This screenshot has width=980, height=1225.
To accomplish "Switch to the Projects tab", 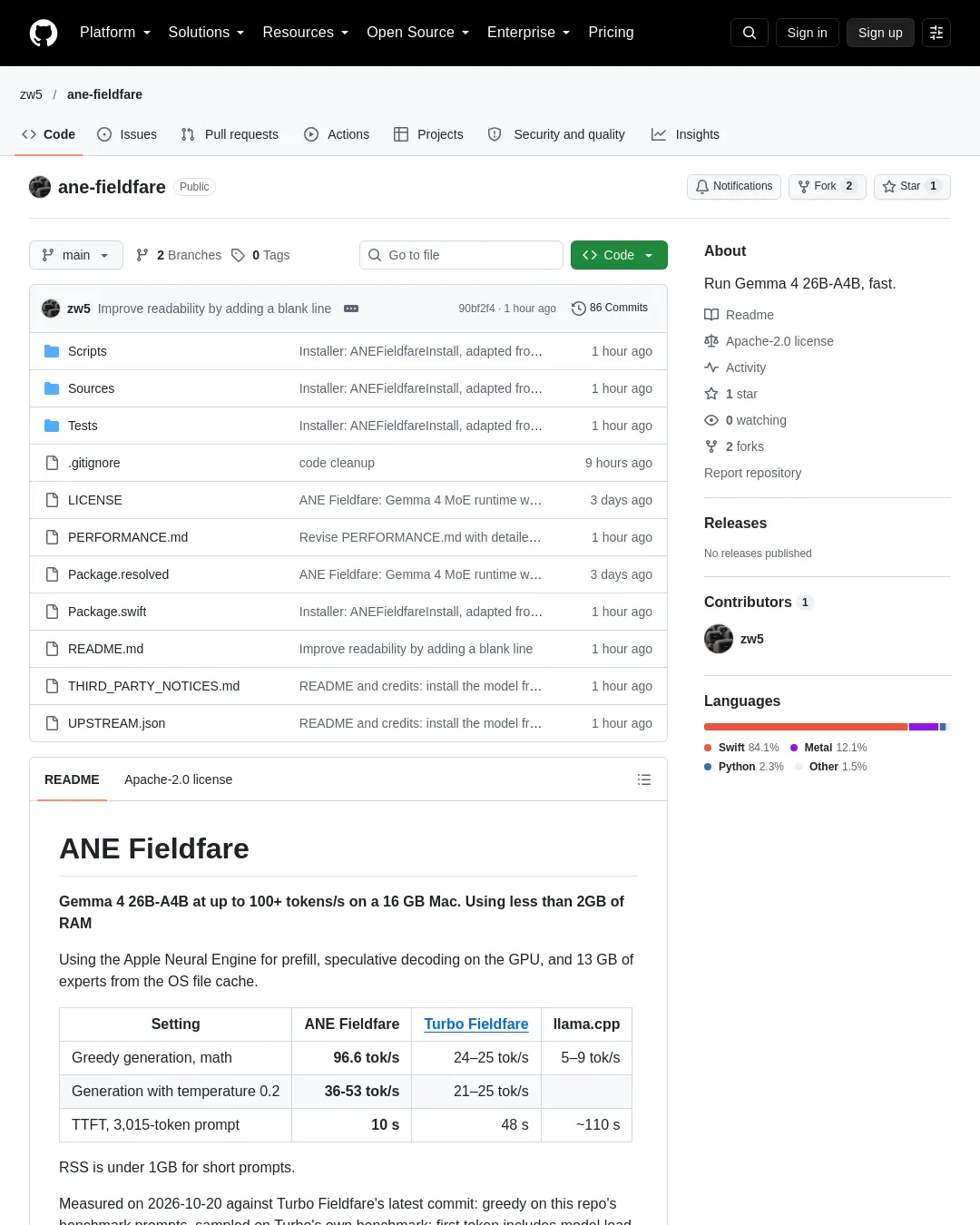I will (x=428, y=134).
